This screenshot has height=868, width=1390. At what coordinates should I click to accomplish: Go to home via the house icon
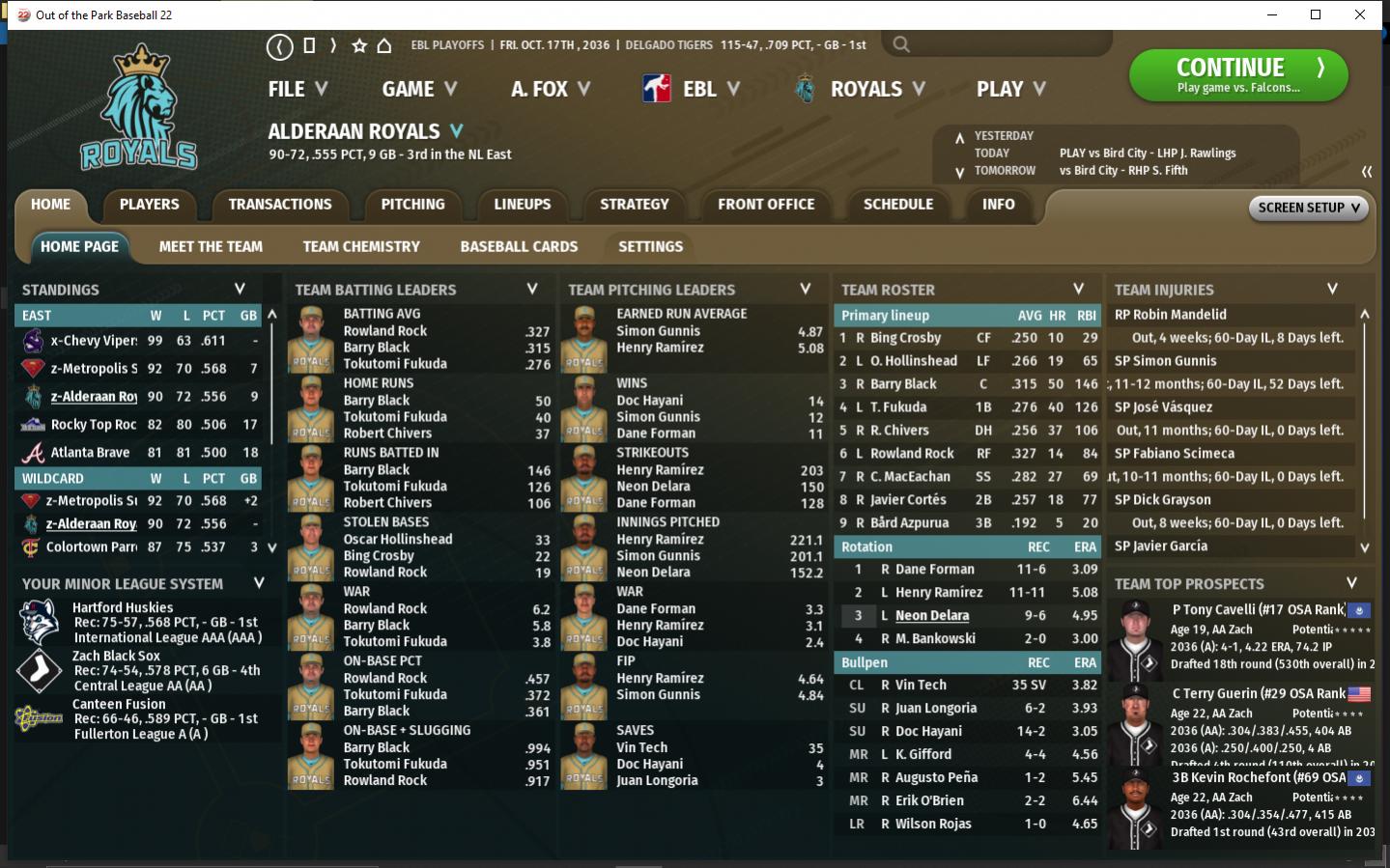pyautogui.click(x=384, y=45)
